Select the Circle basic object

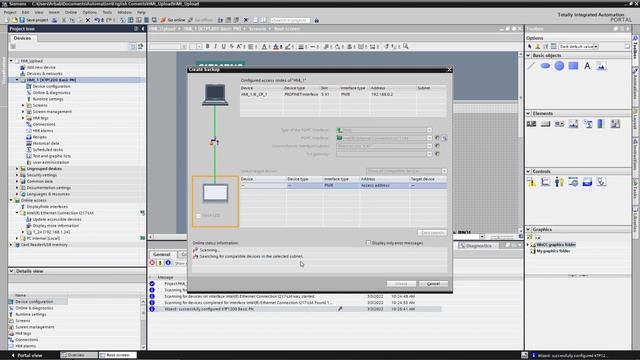click(x=559, y=66)
